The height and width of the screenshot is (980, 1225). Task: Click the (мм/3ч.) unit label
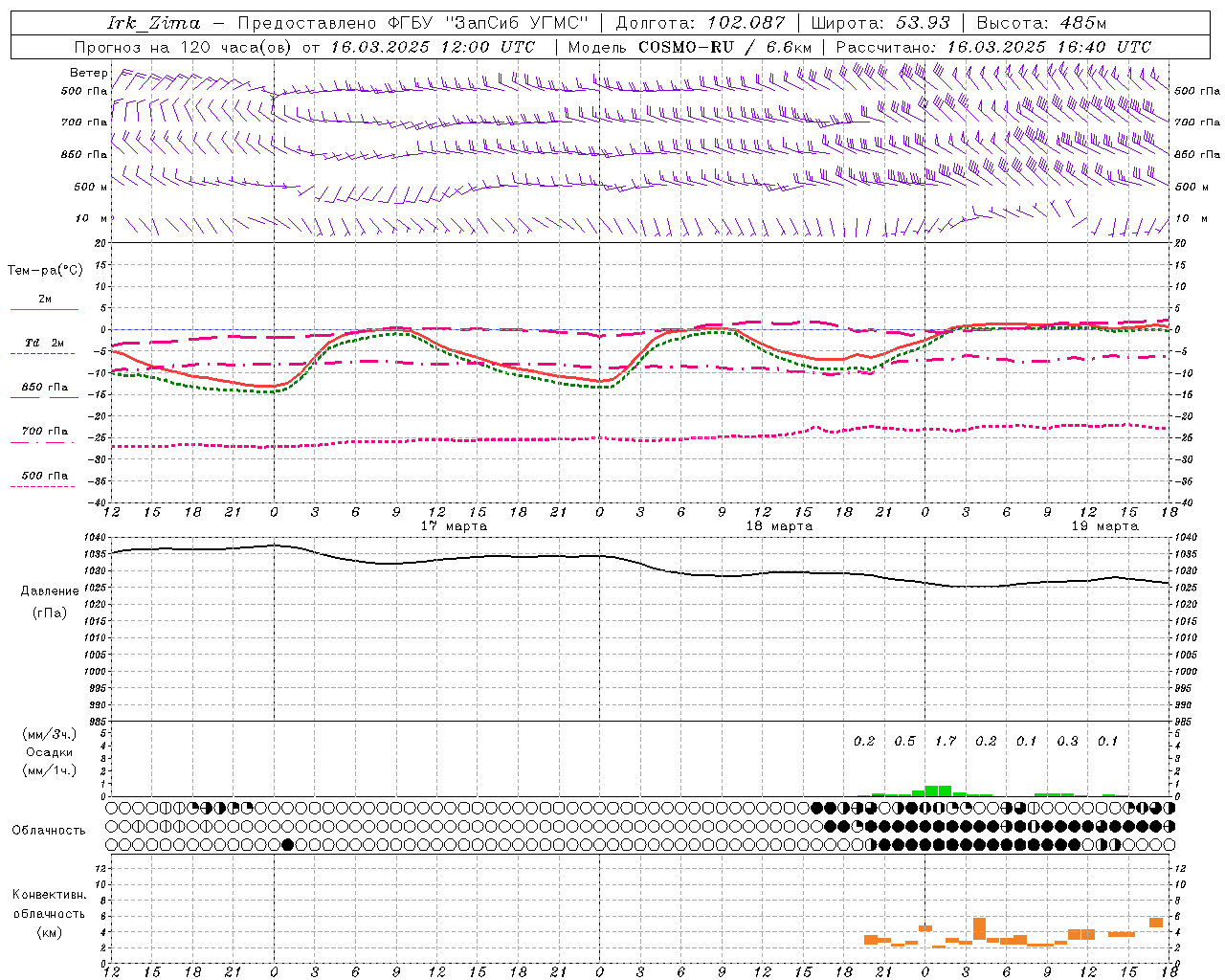tap(50, 734)
